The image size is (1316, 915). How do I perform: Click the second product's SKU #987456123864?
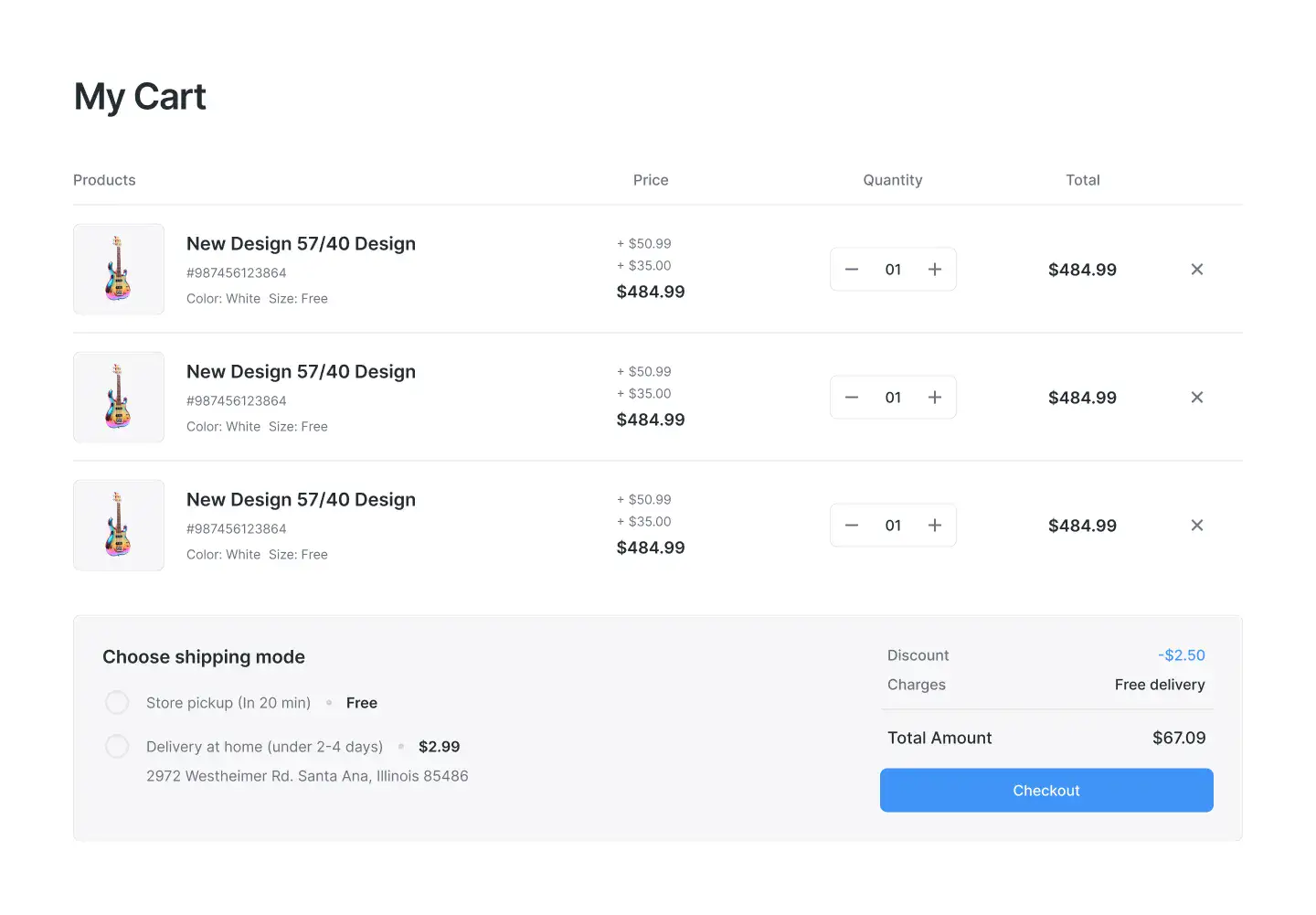[237, 401]
